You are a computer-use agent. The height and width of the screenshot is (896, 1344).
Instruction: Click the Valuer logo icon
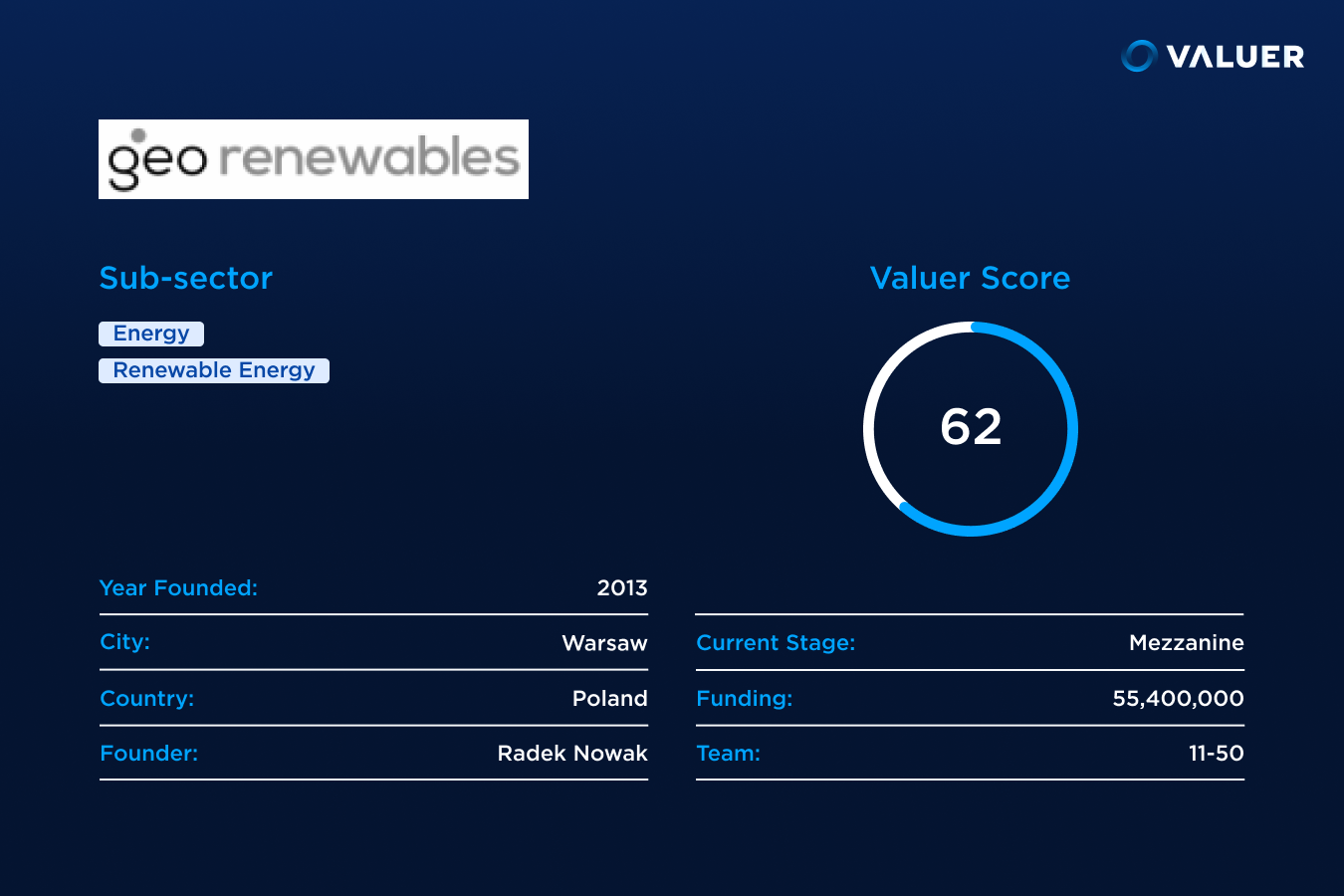click(x=1139, y=57)
